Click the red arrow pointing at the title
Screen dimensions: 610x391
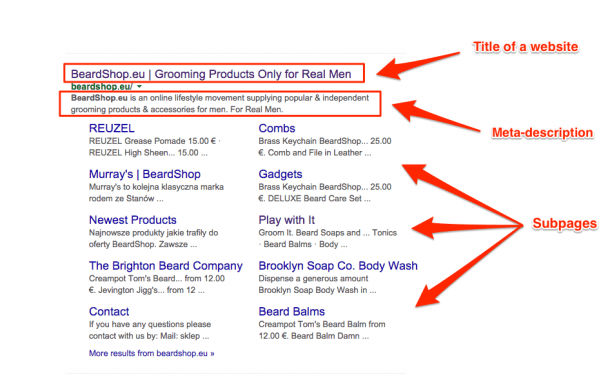click(x=418, y=65)
